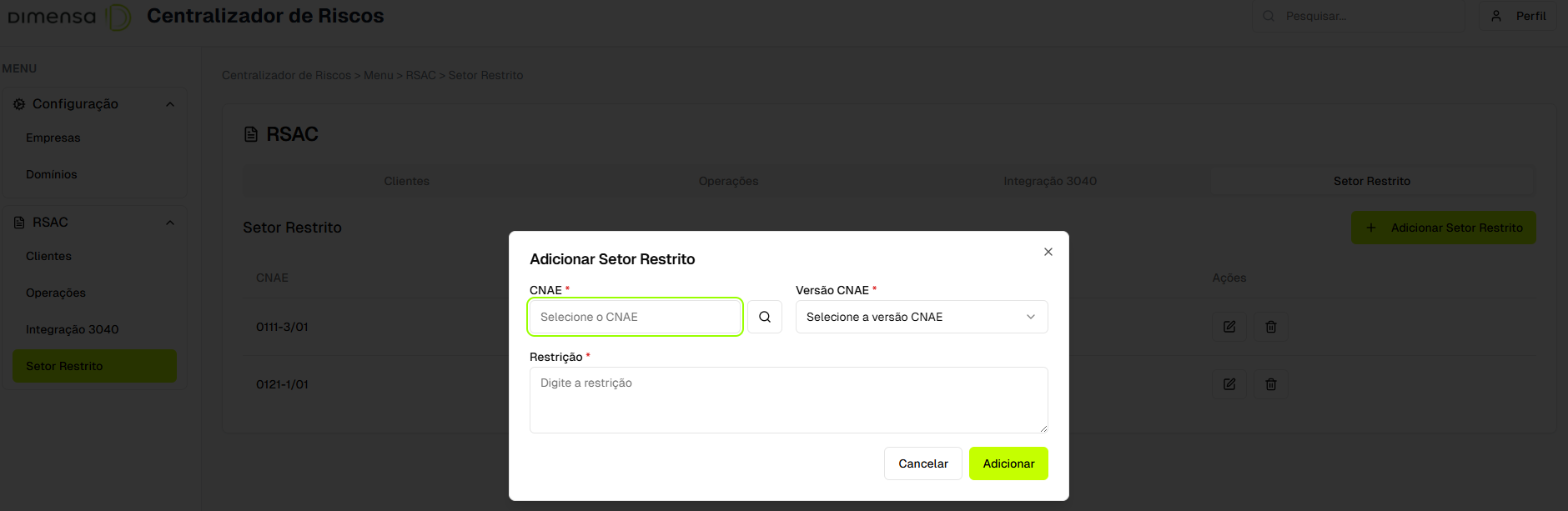Click the Restrição text area
Viewport: 1568px width, 511px height.
tap(788, 400)
